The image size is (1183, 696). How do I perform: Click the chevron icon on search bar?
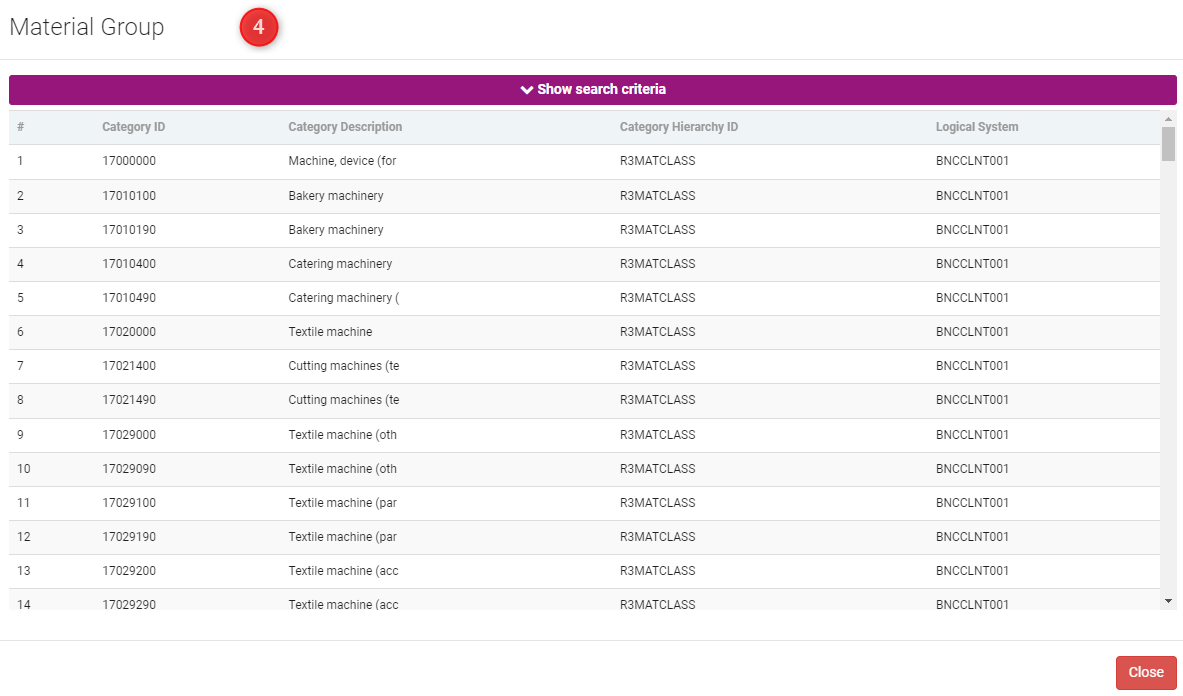pos(526,90)
